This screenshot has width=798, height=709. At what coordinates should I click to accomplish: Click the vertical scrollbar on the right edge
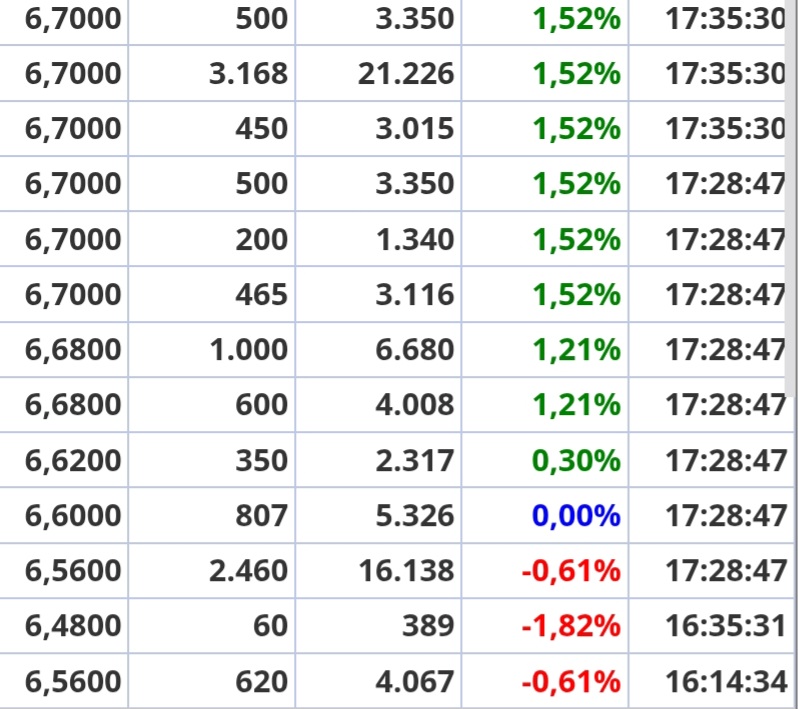[792, 200]
